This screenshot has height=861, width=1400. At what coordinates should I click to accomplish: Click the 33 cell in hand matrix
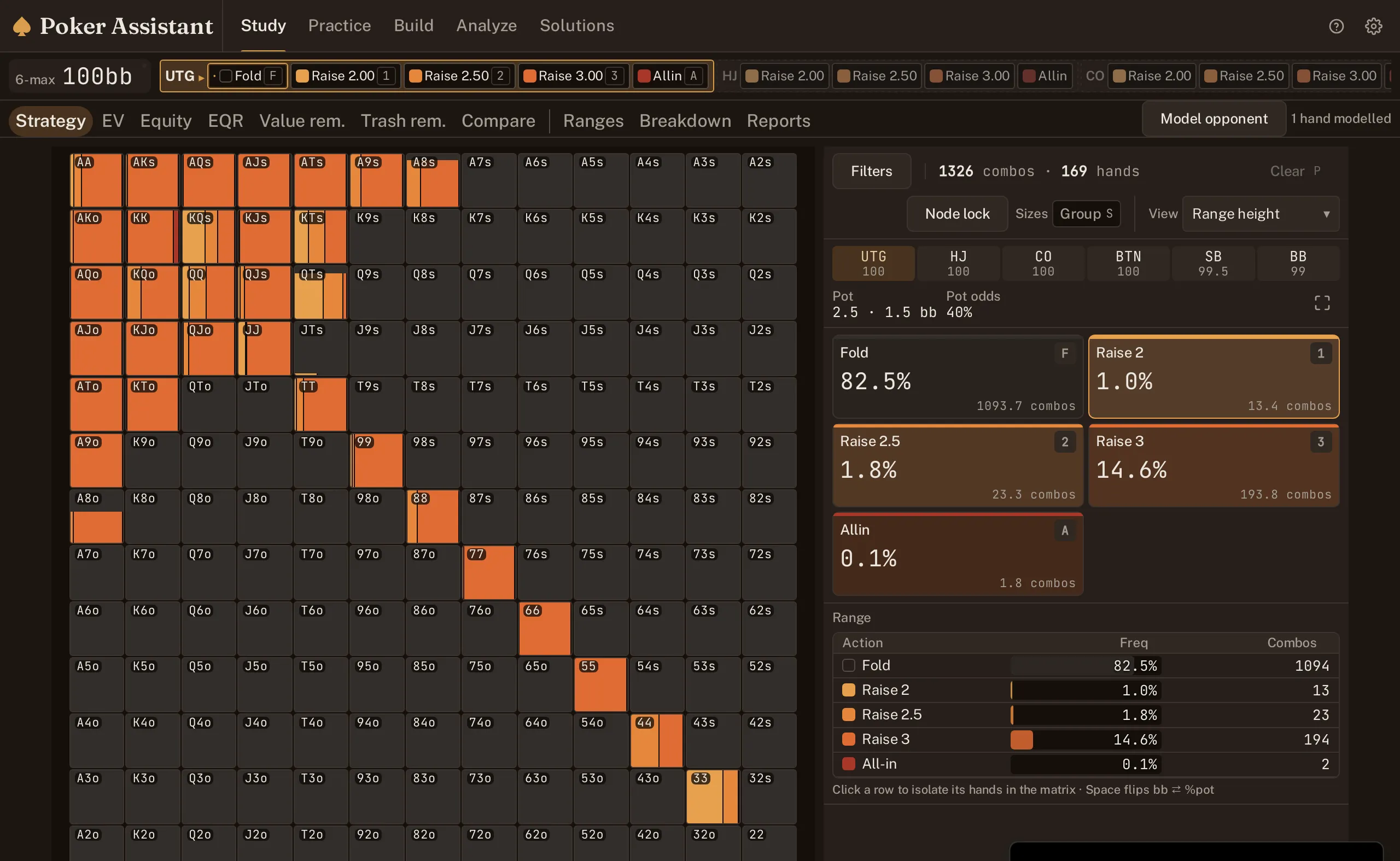(x=713, y=796)
